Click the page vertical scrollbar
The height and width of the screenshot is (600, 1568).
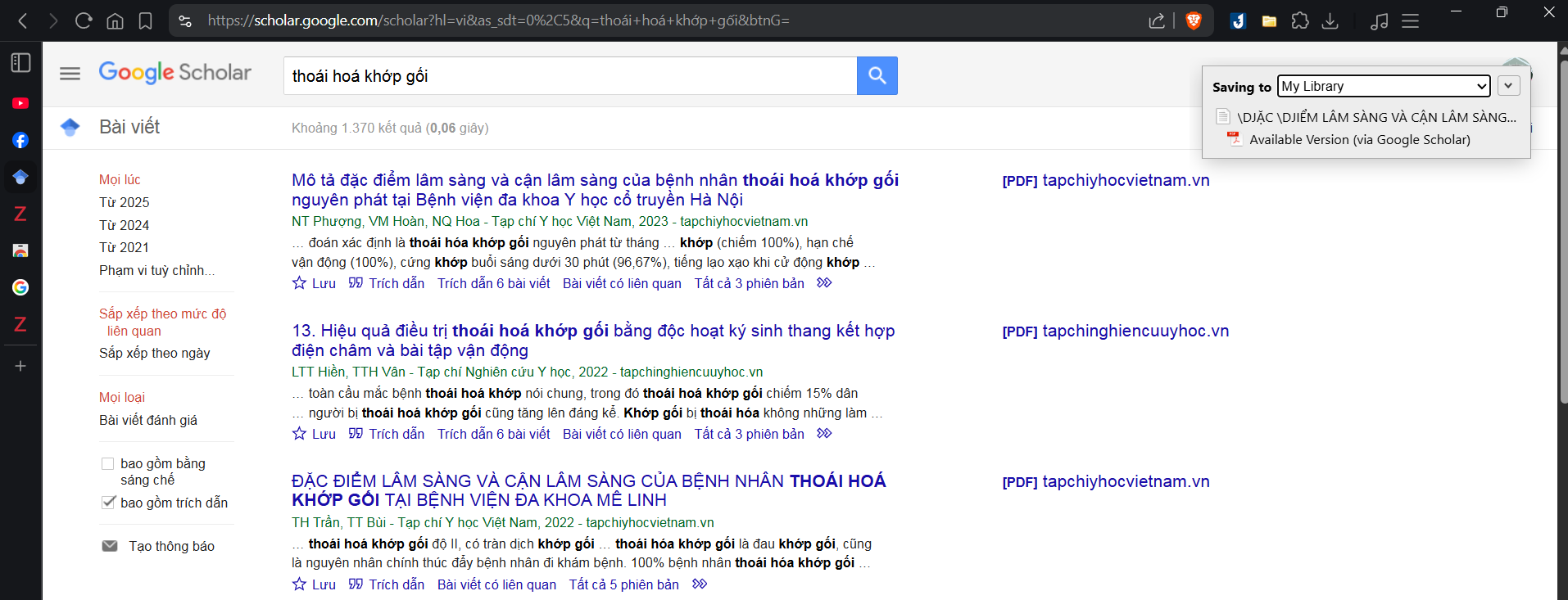1562,232
